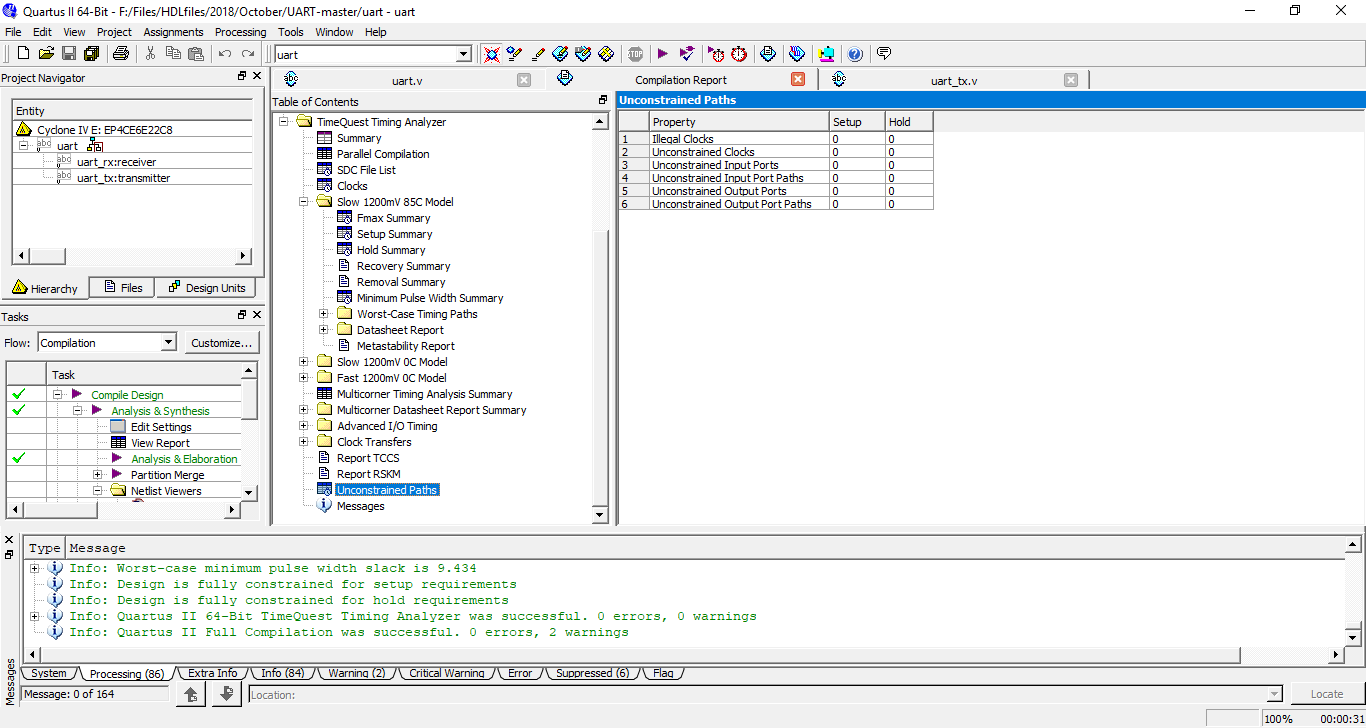Screen dimensions: 1366x728
Task: Click the Start Analysis & Synthesis icon
Action: pos(687,54)
